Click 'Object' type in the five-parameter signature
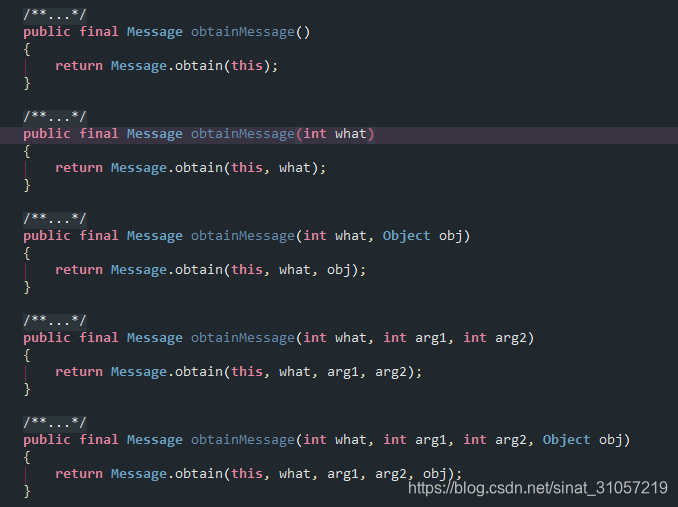 coord(566,440)
